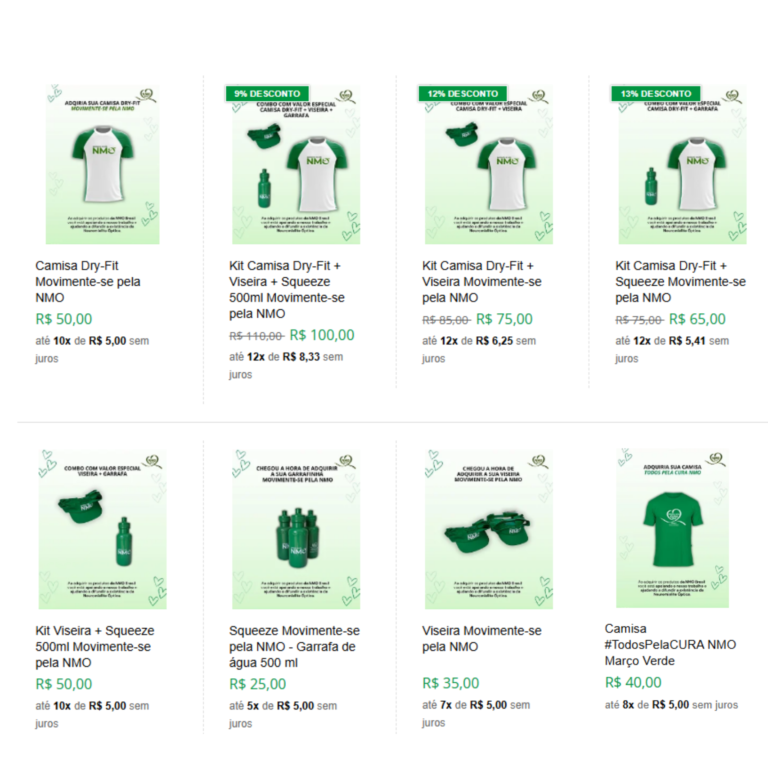Screen dimensions: 768x768
Task: Click the 12% Desconto badge
Action: pos(460,93)
